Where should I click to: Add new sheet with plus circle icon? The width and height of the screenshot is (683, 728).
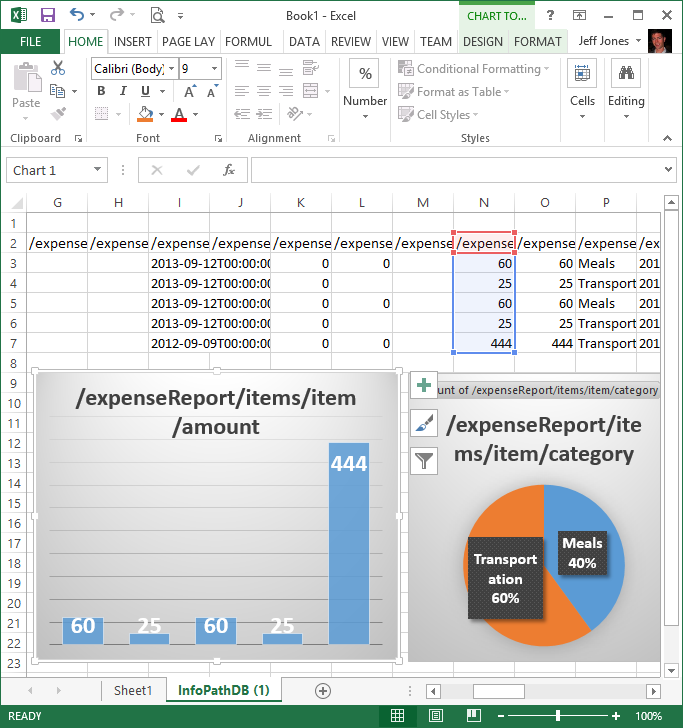[x=323, y=691]
